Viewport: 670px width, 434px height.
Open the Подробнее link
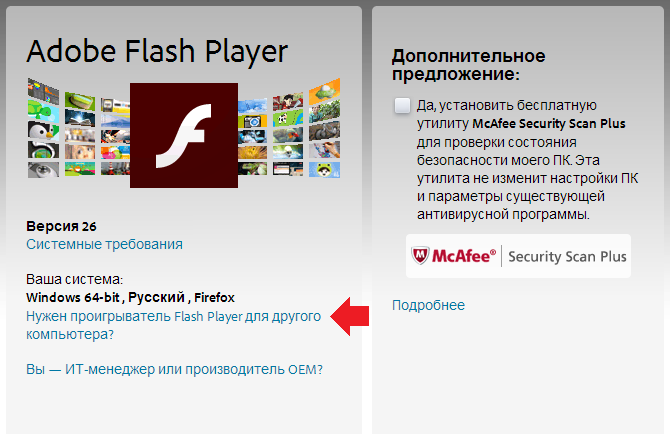click(x=428, y=305)
